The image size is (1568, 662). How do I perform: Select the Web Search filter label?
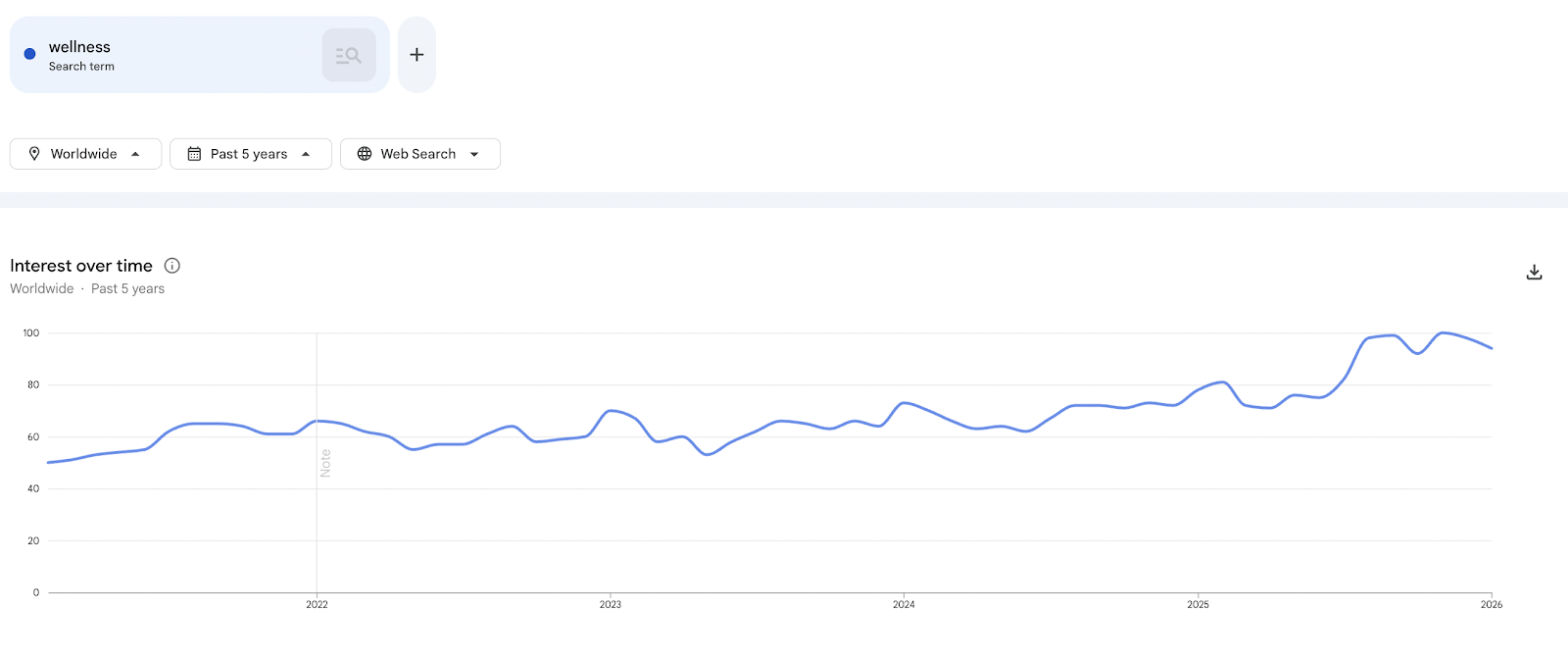point(417,154)
